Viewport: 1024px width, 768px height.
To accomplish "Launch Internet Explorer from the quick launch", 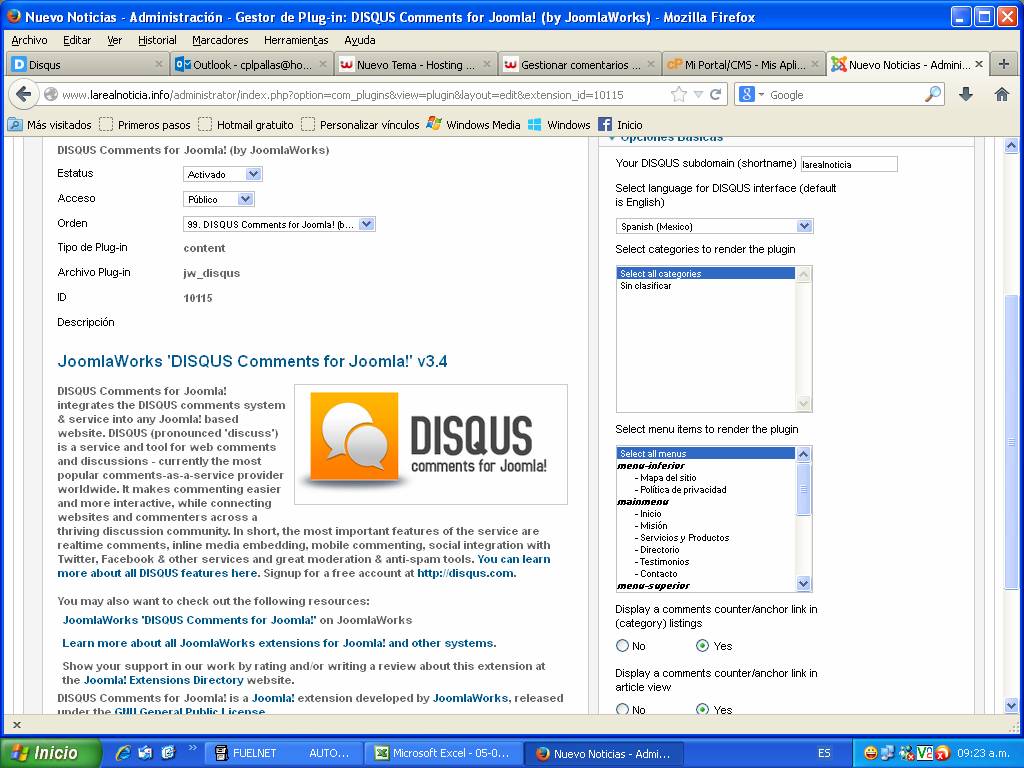I will tap(122, 753).
